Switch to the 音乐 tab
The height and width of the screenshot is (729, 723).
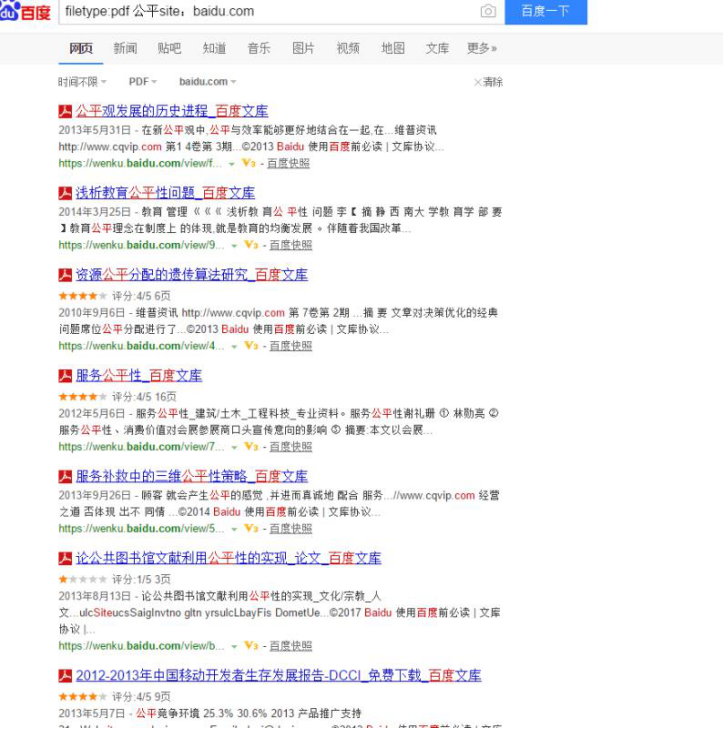tap(259, 48)
